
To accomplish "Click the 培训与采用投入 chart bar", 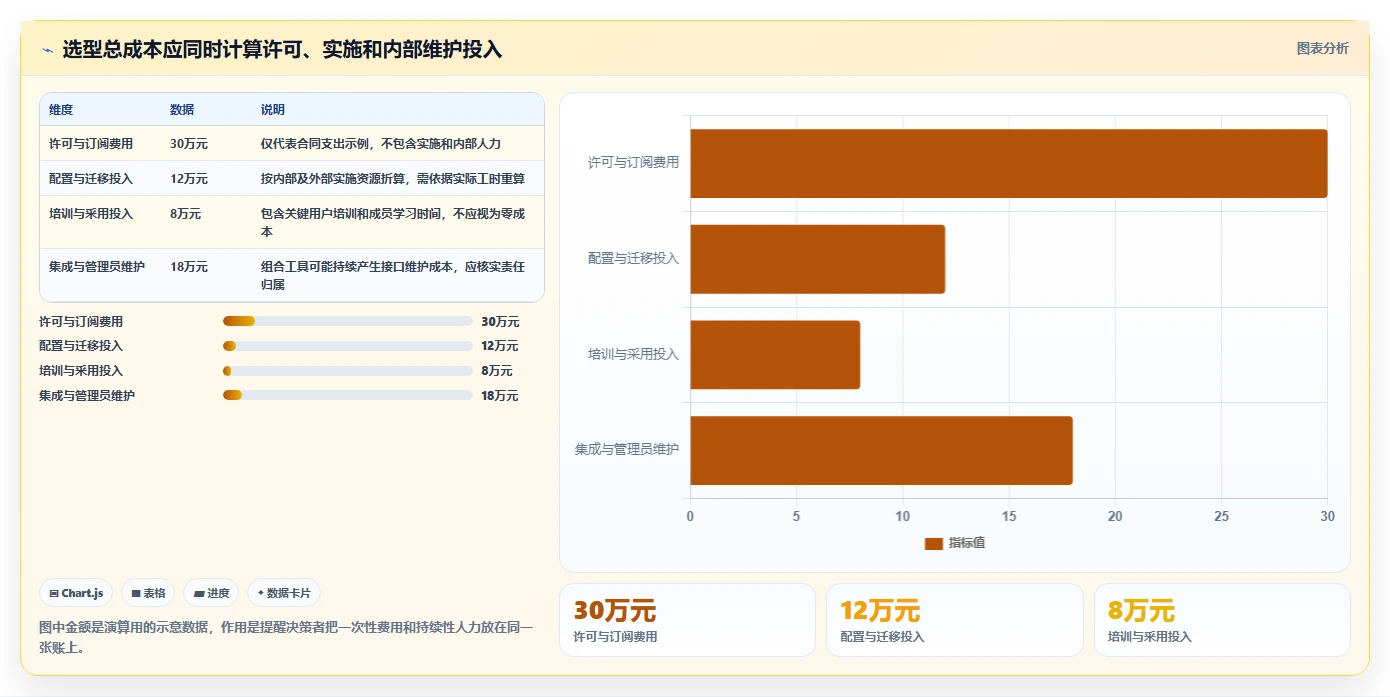I will pos(775,355).
